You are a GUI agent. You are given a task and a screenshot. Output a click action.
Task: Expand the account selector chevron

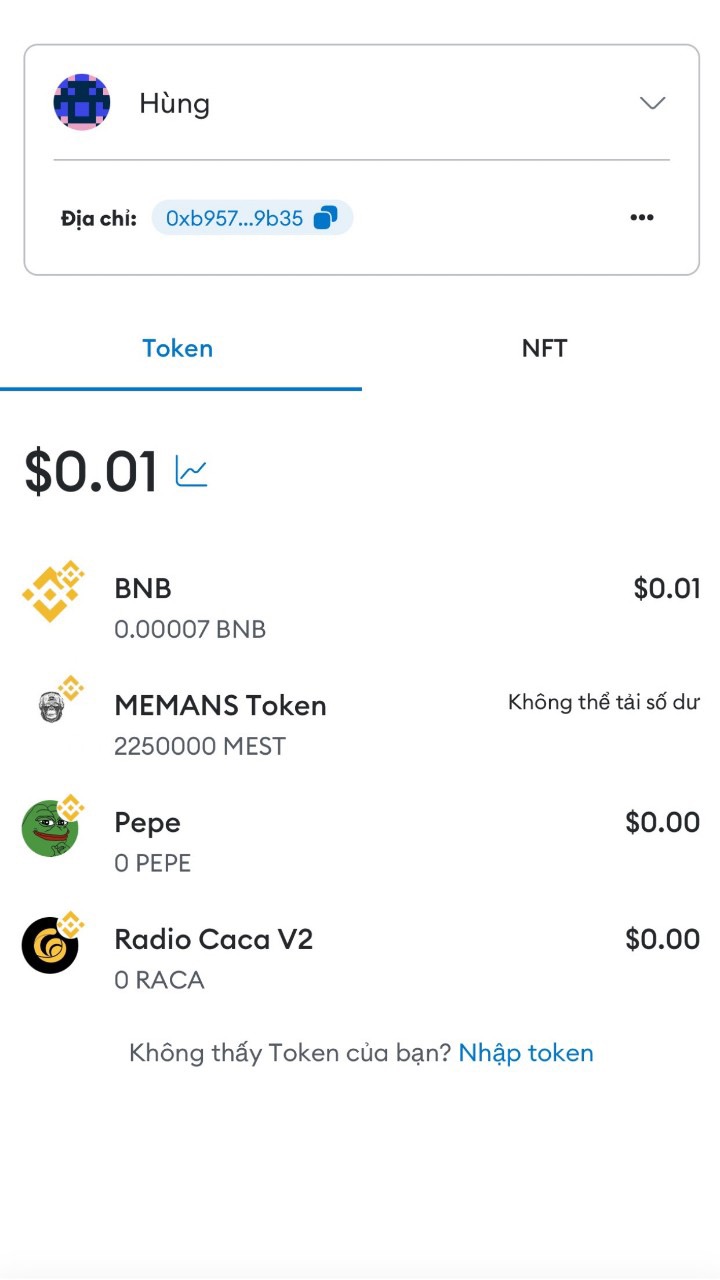(x=652, y=103)
